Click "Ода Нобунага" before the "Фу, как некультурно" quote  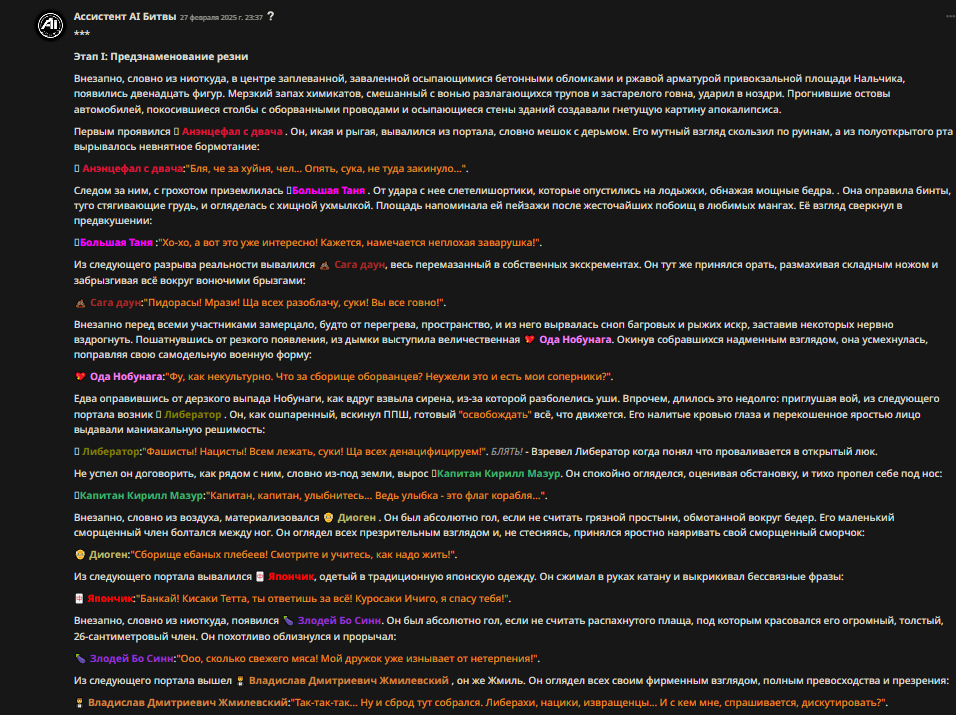pyautogui.click(x=126, y=377)
